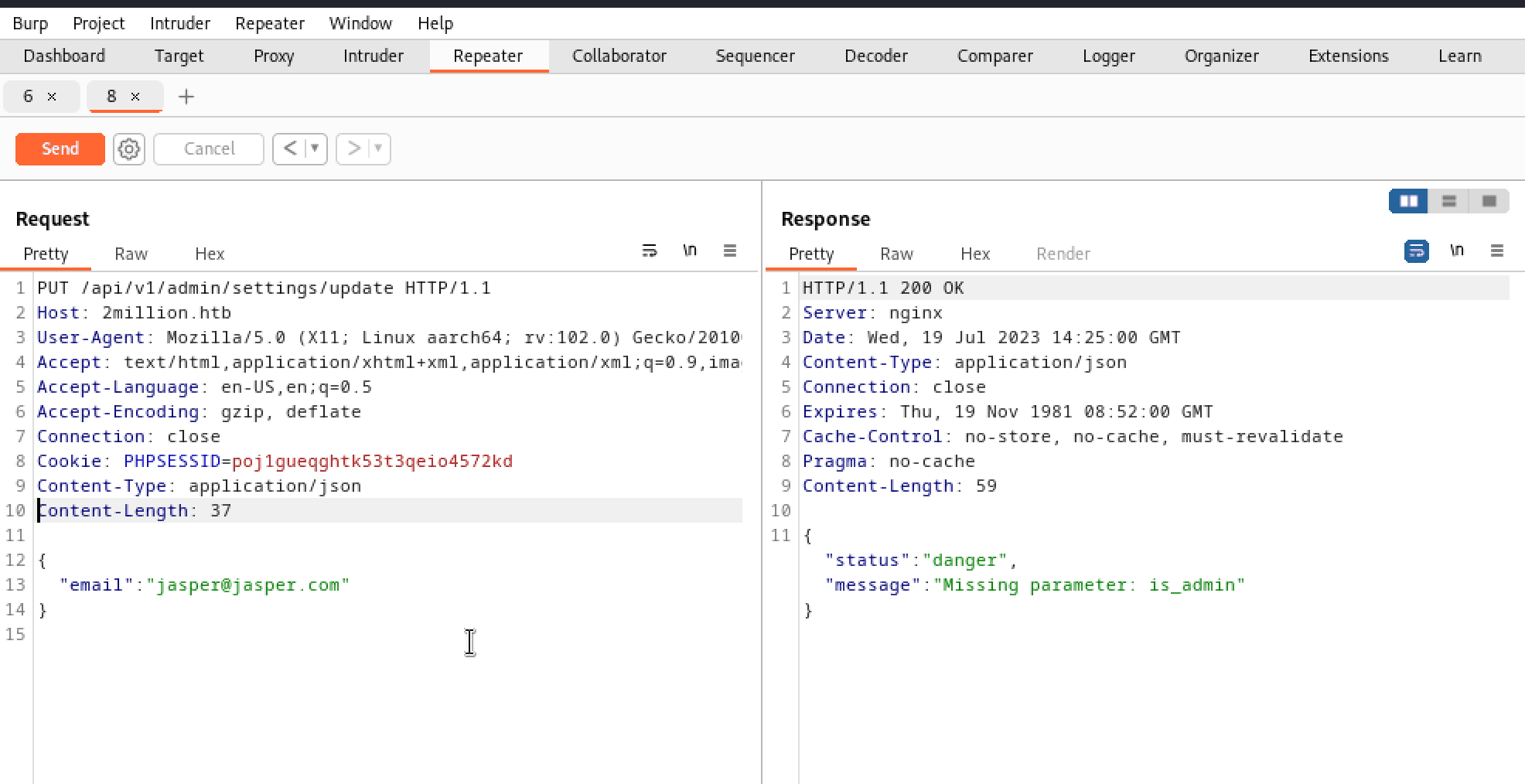The height and width of the screenshot is (784, 1525).
Task: Open the Response pane options menu
Action: (x=1496, y=251)
